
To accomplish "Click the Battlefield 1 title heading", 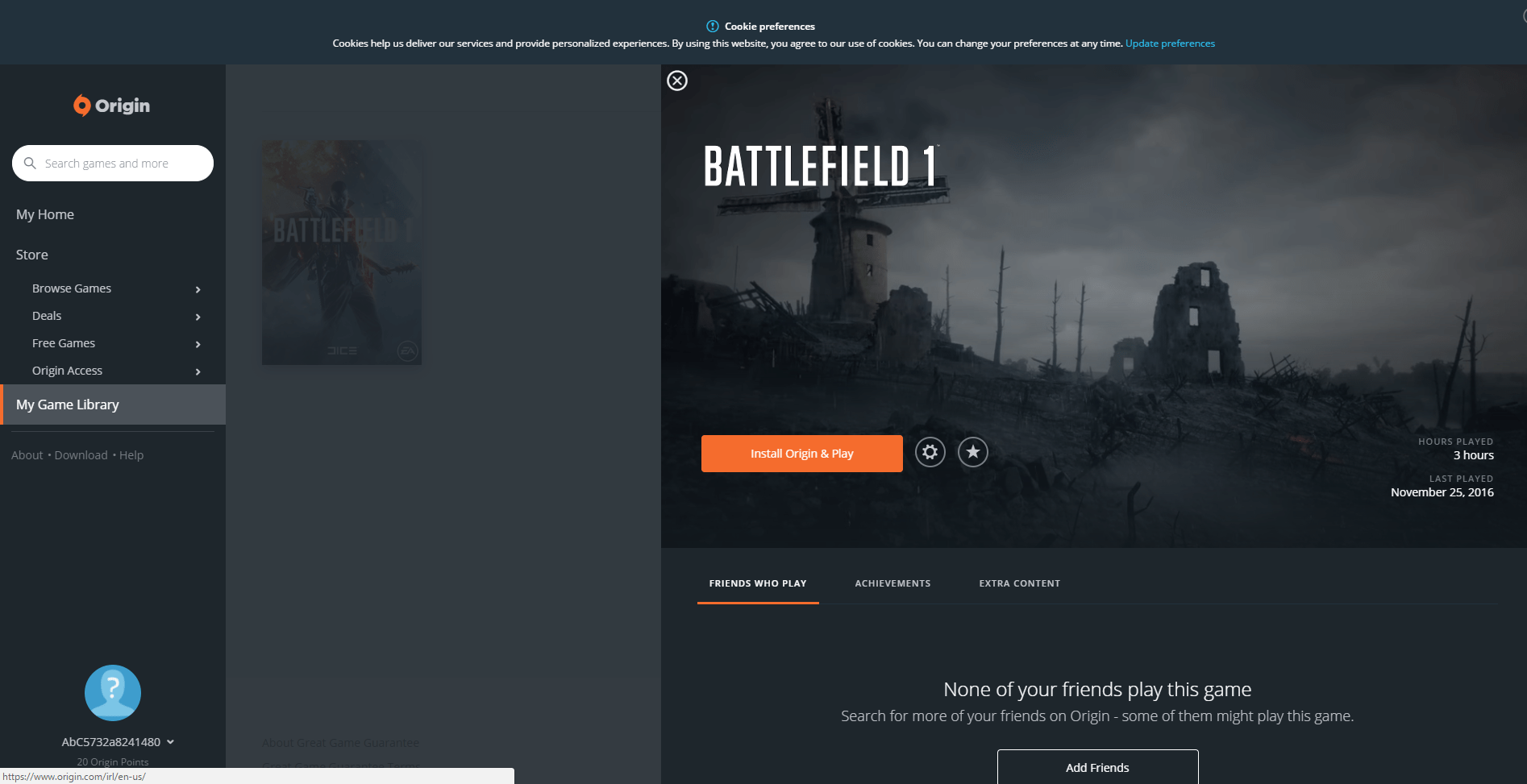I will (821, 167).
